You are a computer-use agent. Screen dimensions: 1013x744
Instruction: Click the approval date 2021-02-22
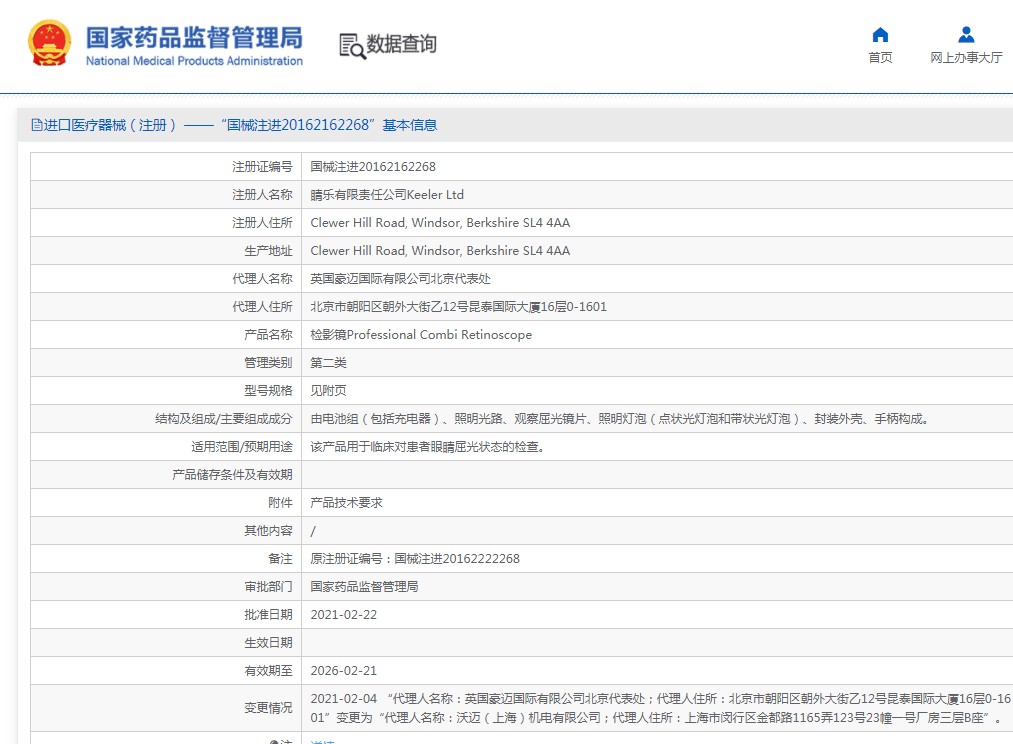343,615
